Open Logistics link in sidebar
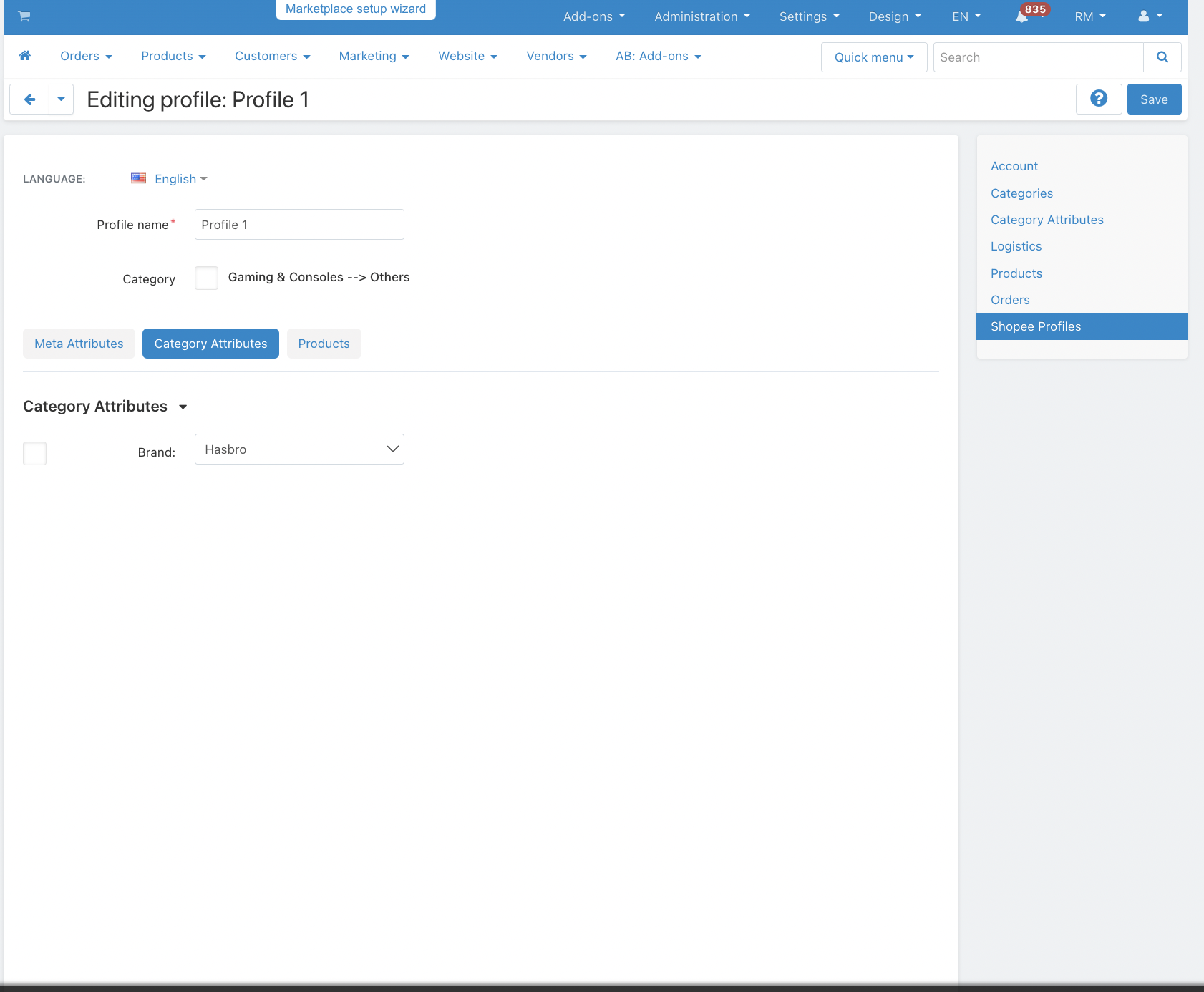 pos(1016,246)
